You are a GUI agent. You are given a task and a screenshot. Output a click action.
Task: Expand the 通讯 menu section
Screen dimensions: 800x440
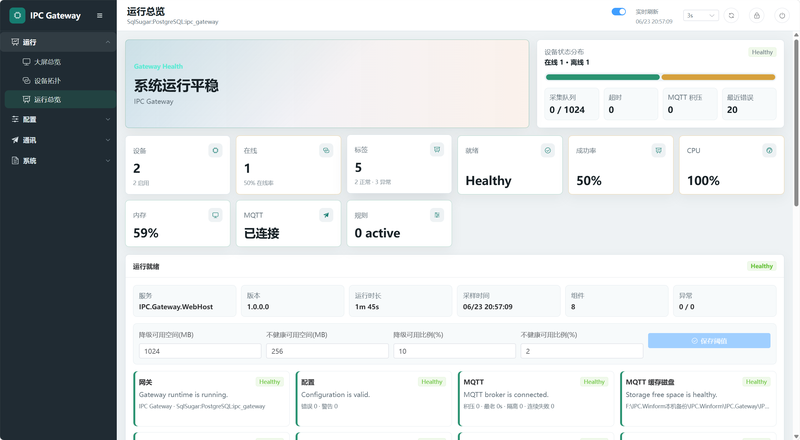coord(58,140)
